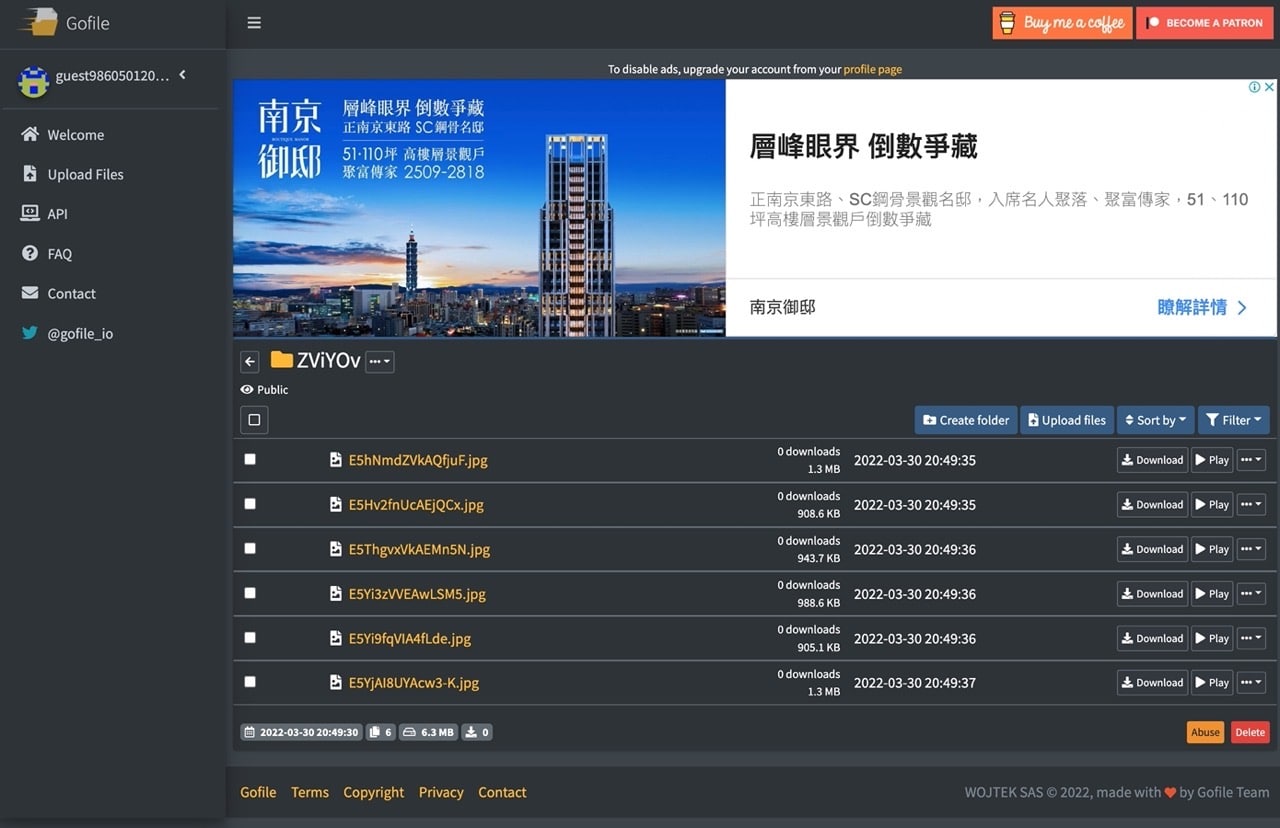The width and height of the screenshot is (1280, 828).
Task: Click the Create folder button
Action: pos(966,420)
